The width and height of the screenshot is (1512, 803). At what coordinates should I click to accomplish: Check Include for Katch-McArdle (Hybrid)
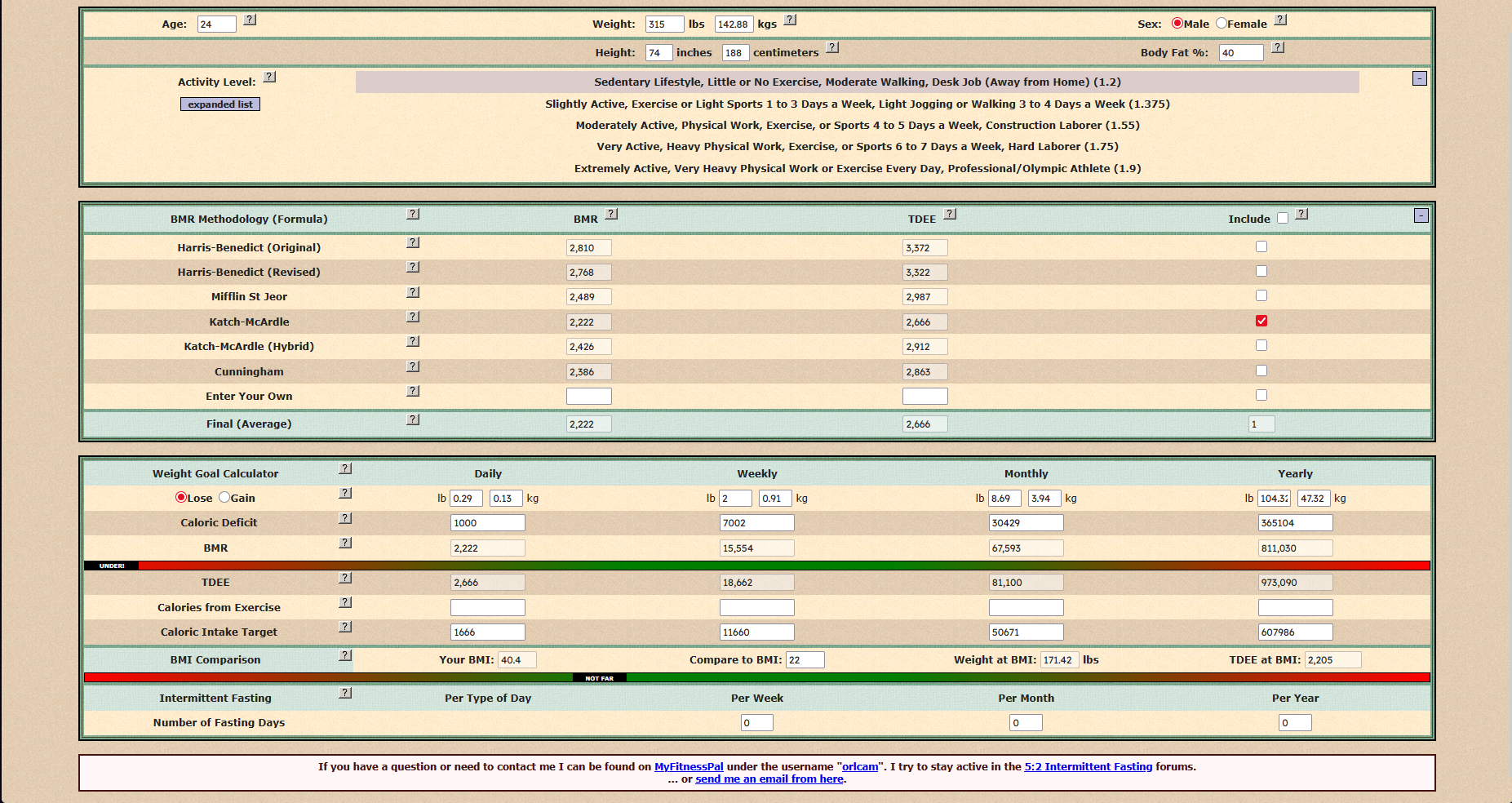coord(1261,345)
